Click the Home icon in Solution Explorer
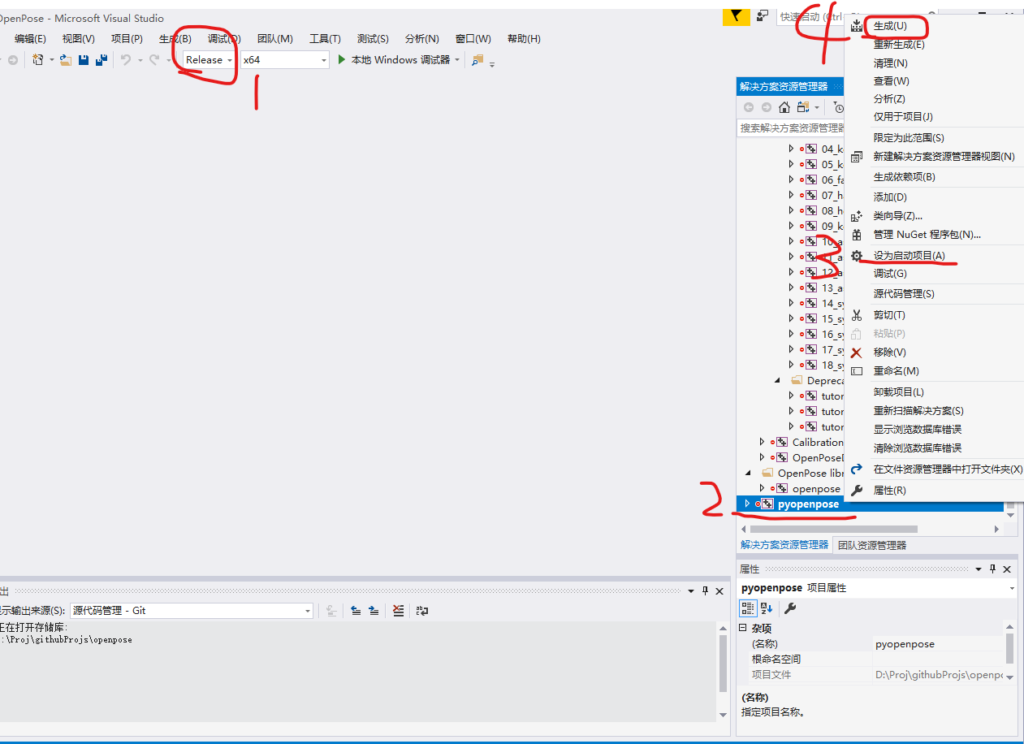This screenshot has height=744, width=1024. click(x=785, y=107)
